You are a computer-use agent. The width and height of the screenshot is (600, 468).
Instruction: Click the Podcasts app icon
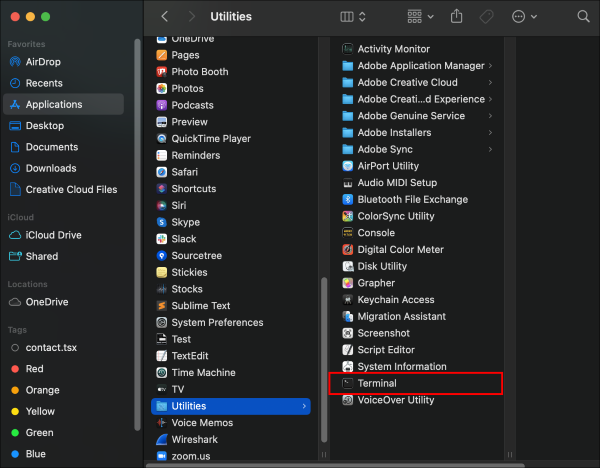click(161, 105)
